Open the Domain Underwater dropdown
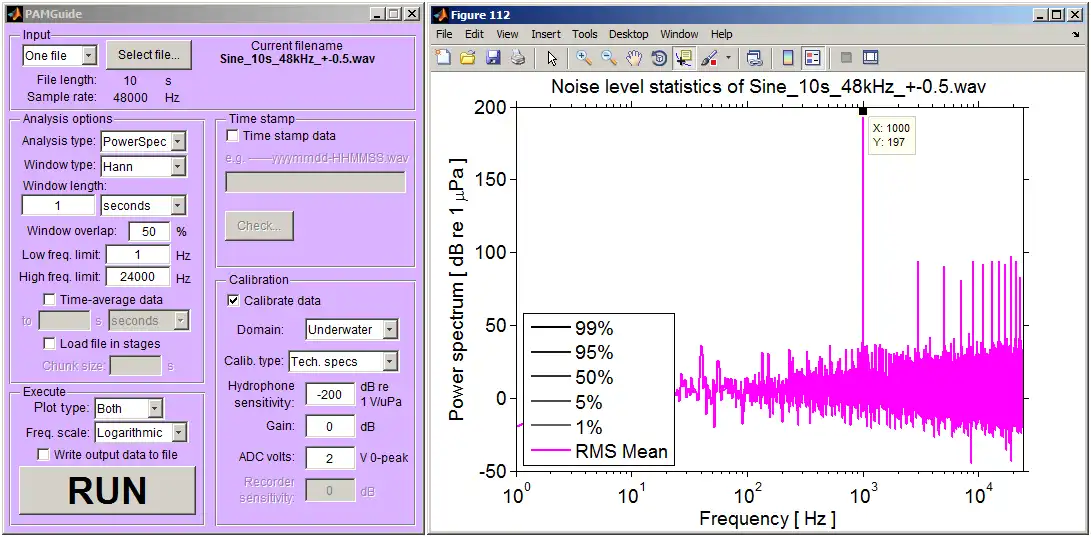This screenshot has width=1091, height=537. pos(353,329)
